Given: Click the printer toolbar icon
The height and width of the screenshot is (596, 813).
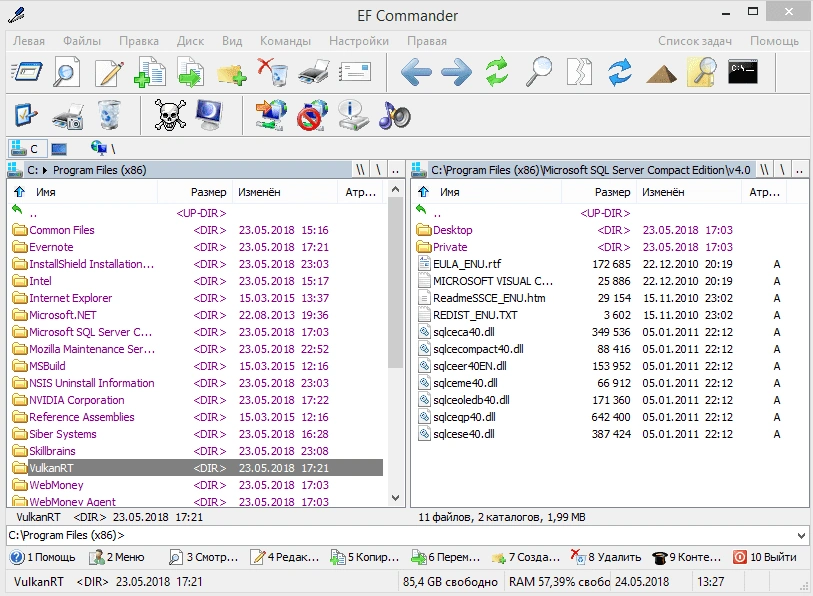Looking at the screenshot, I should (314, 72).
